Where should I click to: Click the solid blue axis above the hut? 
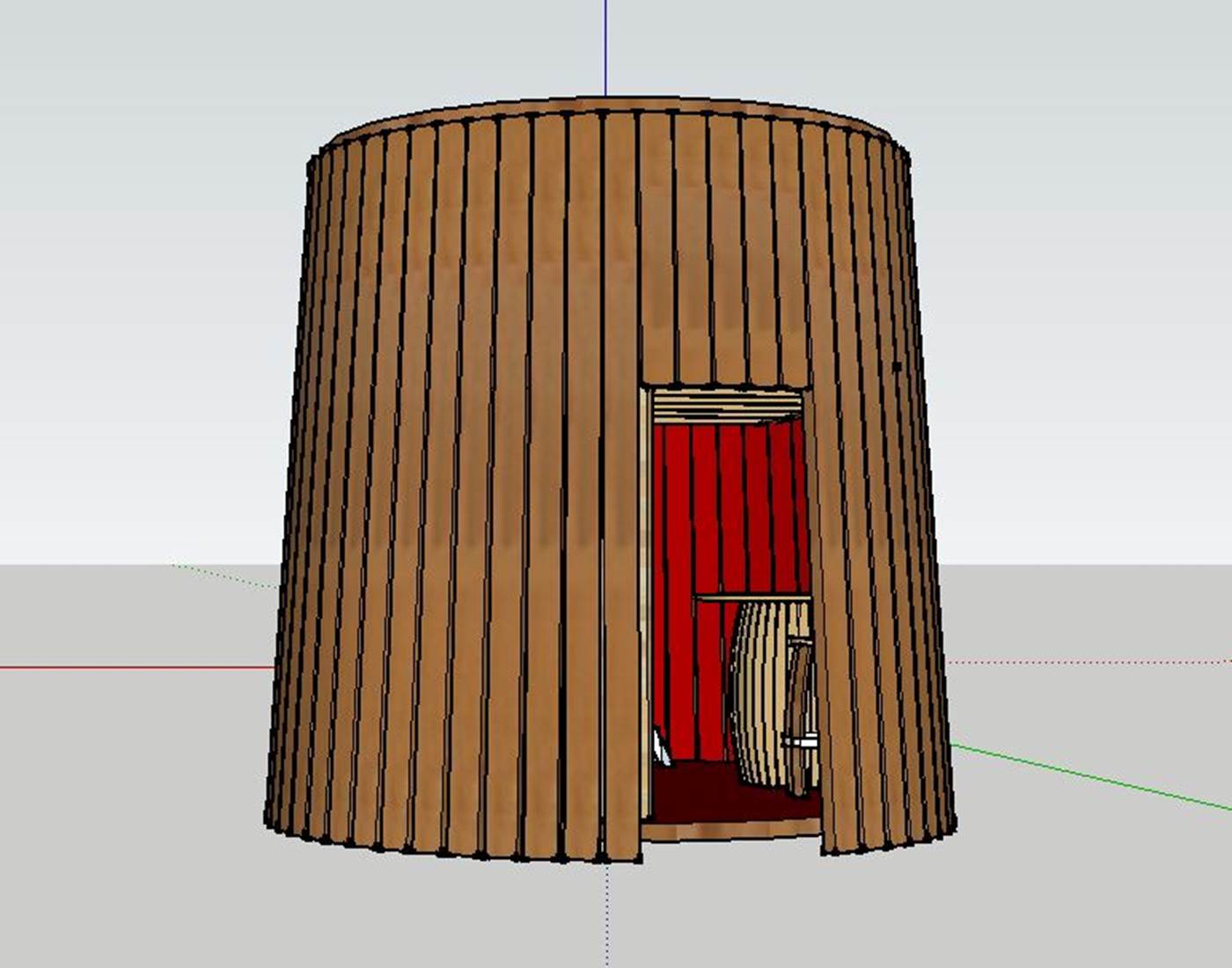pos(605,44)
